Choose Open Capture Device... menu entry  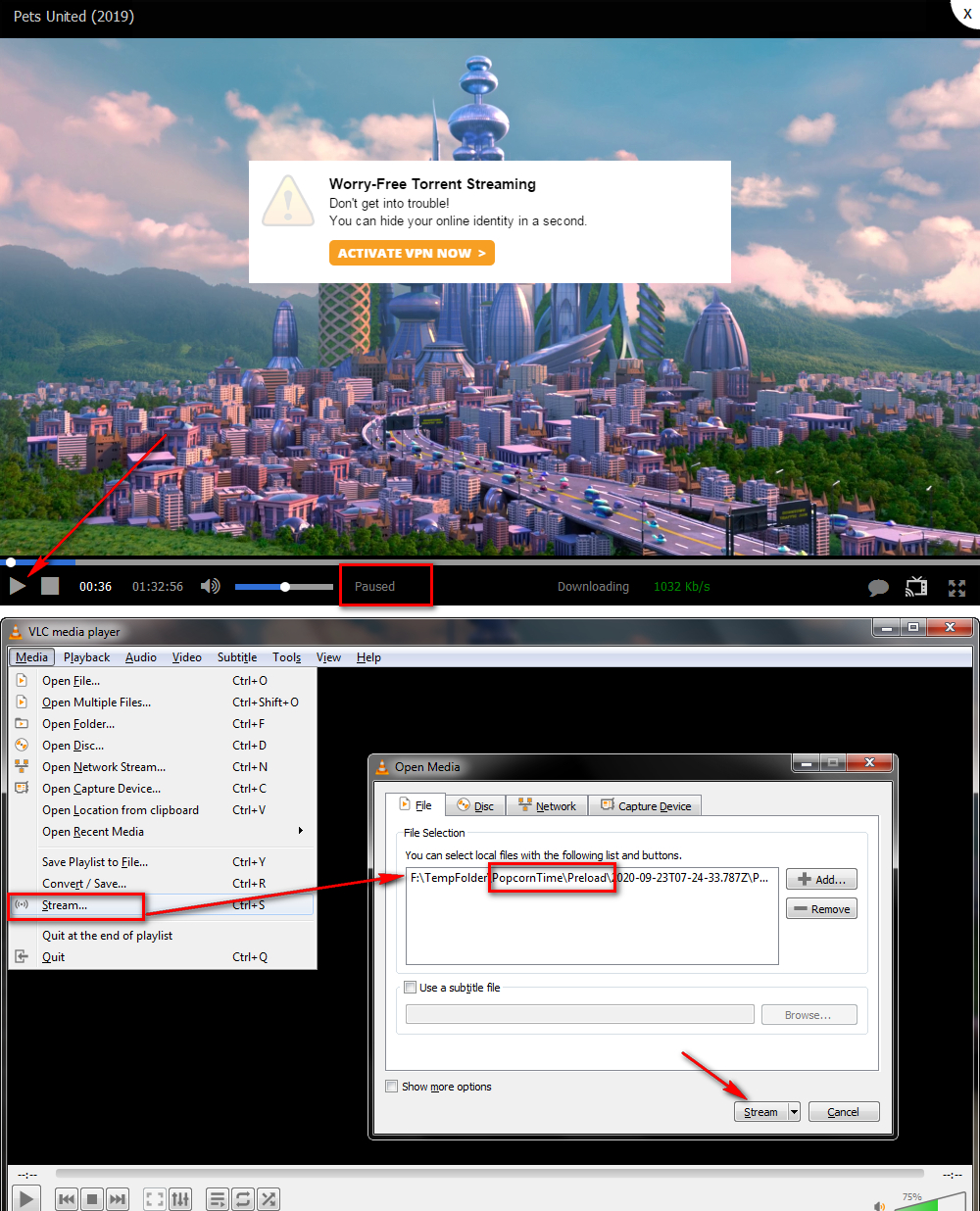pos(163,789)
